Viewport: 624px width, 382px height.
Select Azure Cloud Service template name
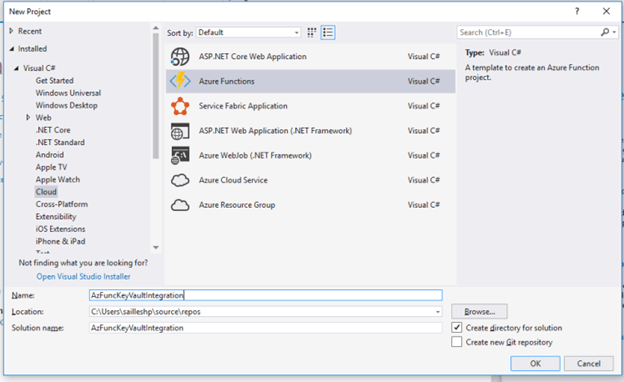tap(233, 180)
